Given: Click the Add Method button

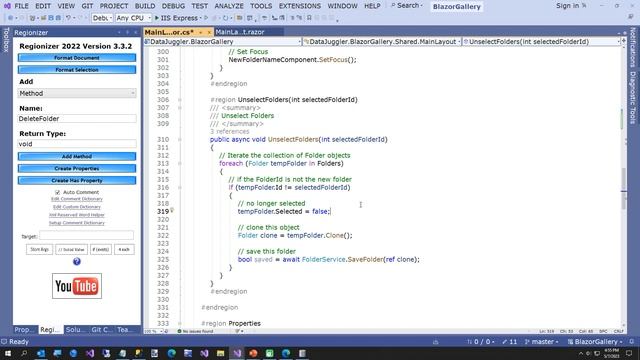Looking at the screenshot, I should [77, 156].
